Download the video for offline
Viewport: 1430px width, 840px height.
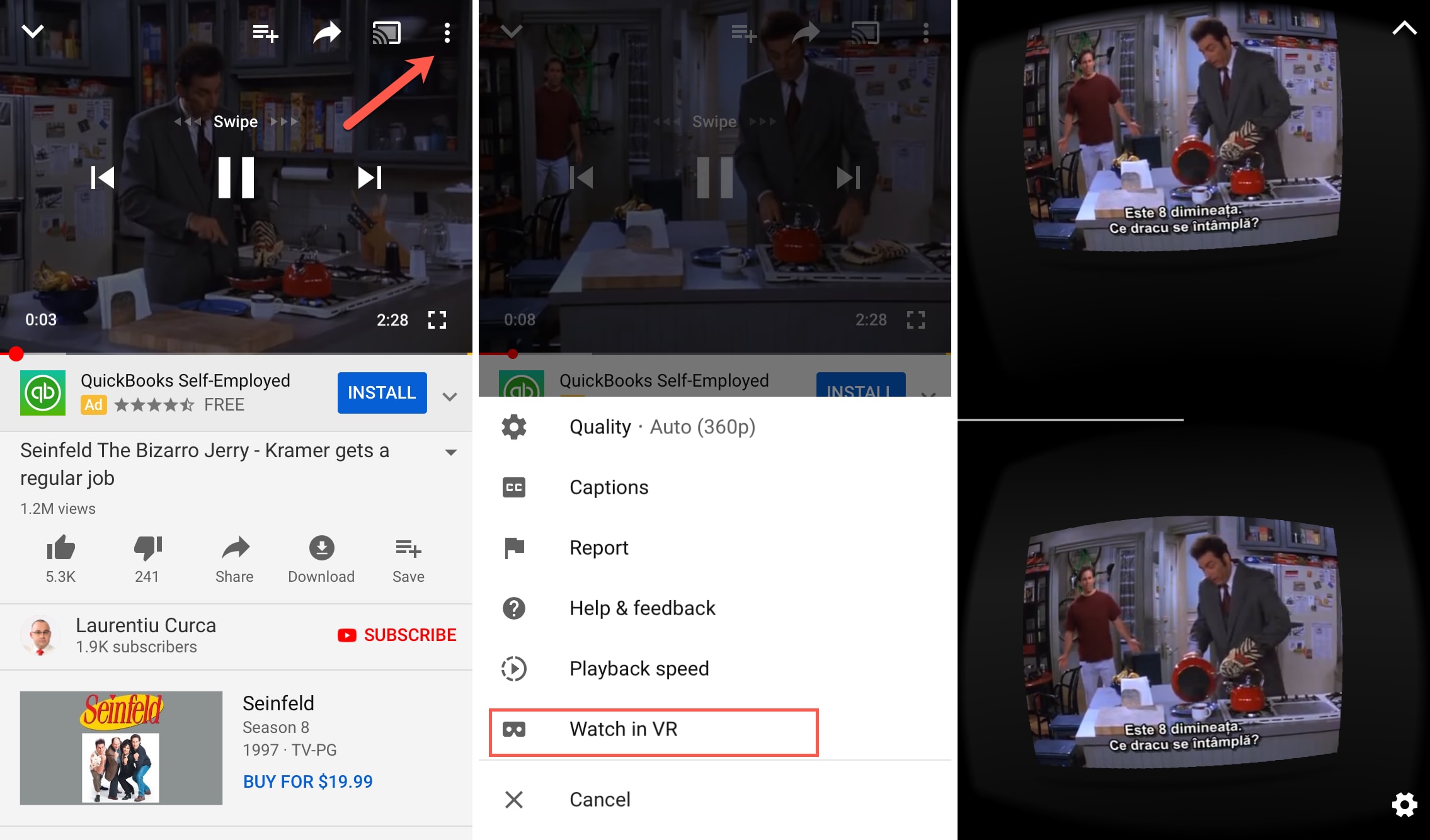[x=321, y=559]
